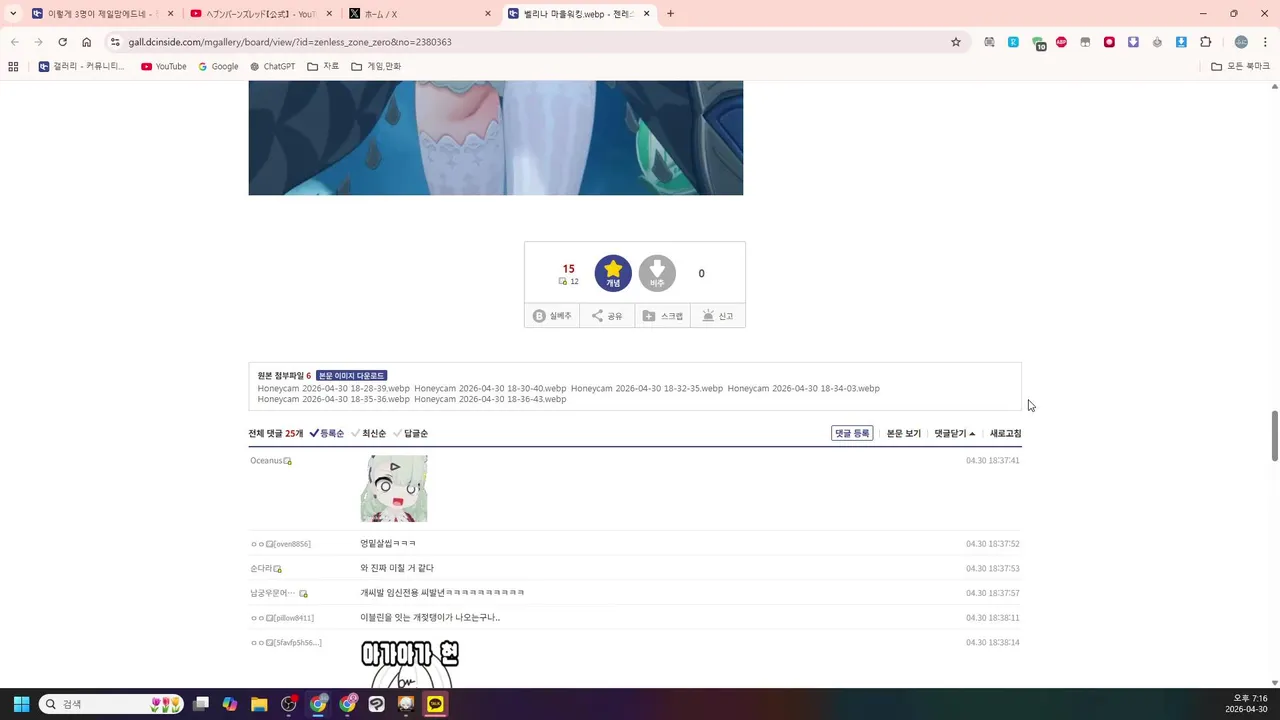The height and width of the screenshot is (720, 1280).
Task: Open File Explorer from the taskbar
Action: pos(259,704)
